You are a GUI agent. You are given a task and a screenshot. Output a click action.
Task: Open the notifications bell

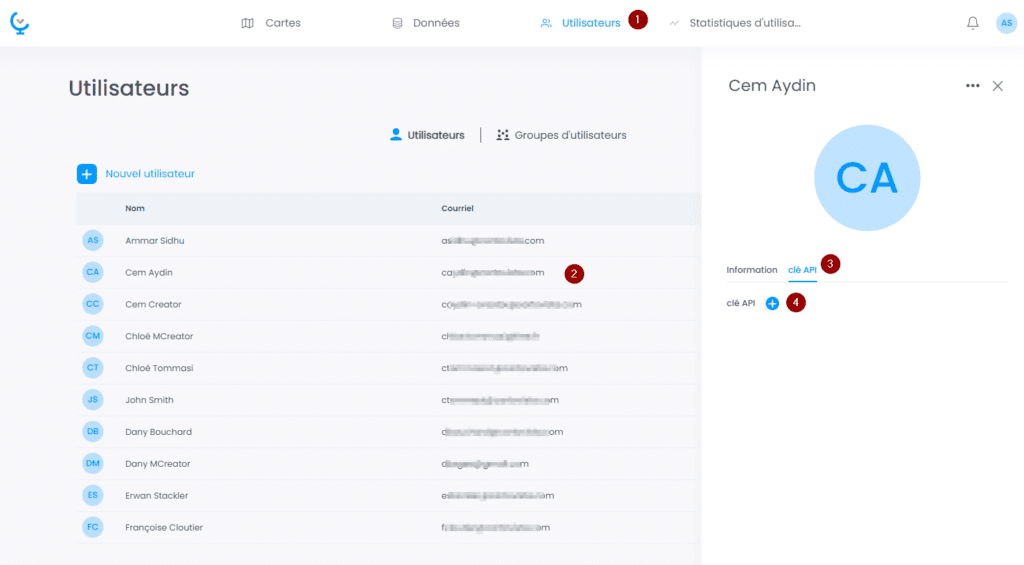point(972,23)
